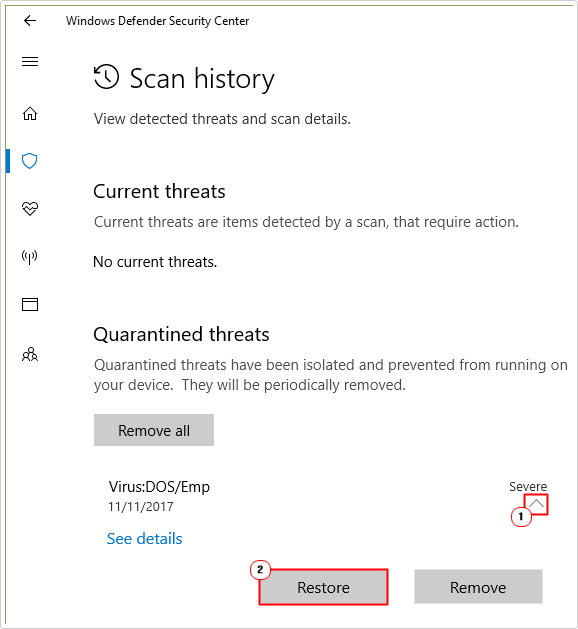Open the Home section in sidebar
578x629 pixels.
[30, 114]
